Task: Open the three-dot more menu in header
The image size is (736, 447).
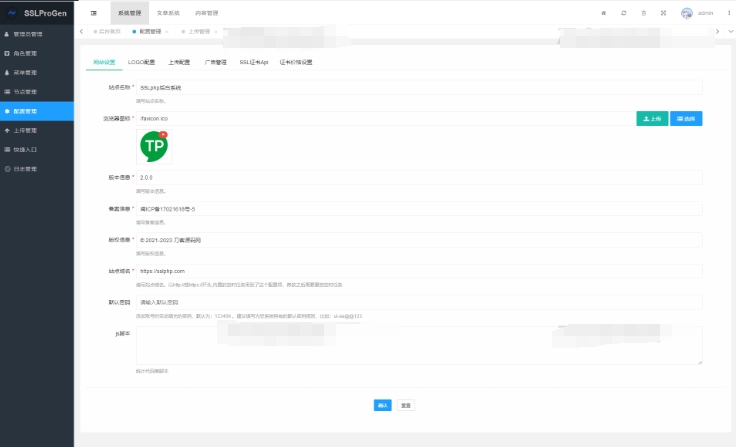Action: tap(729, 13)
